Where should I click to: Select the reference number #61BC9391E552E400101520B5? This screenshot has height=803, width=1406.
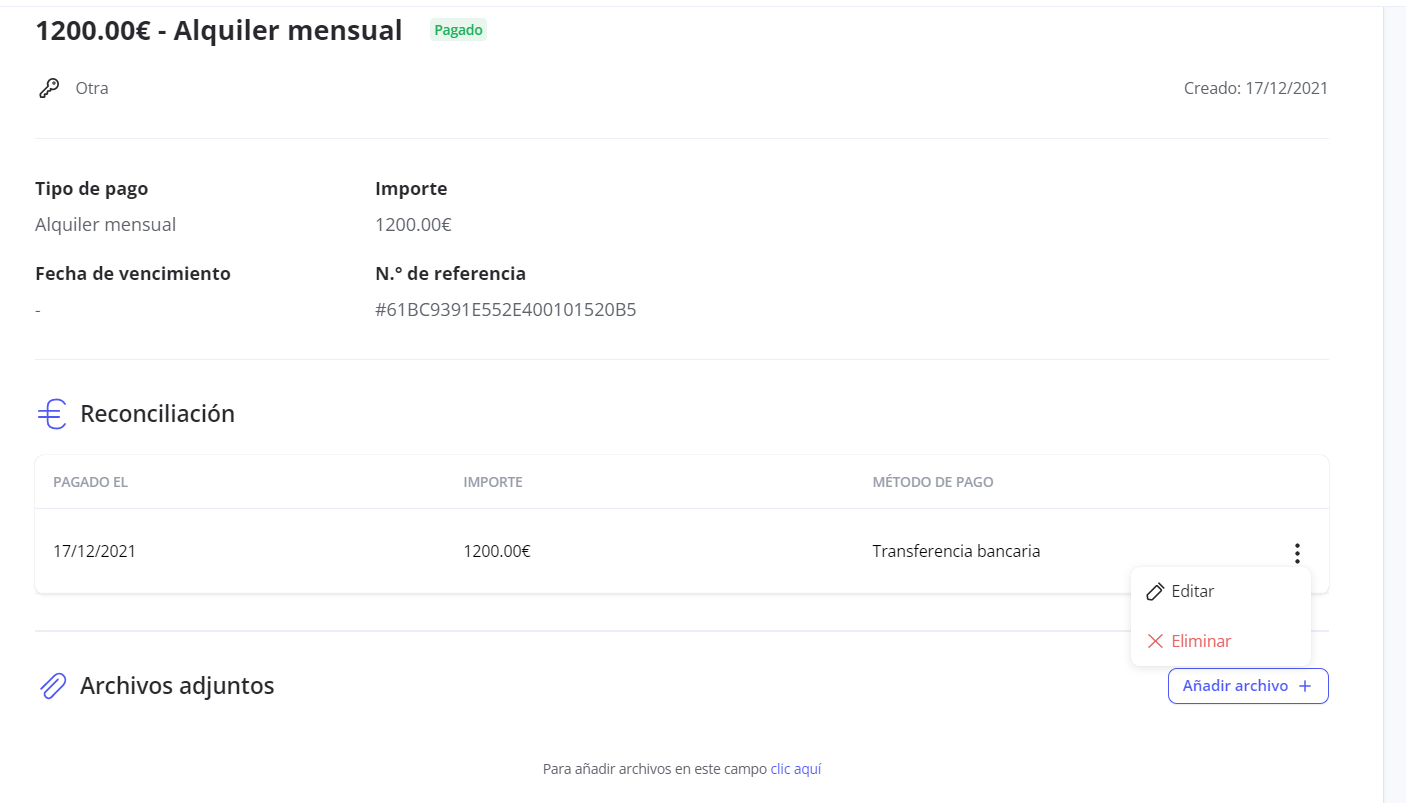505,310
